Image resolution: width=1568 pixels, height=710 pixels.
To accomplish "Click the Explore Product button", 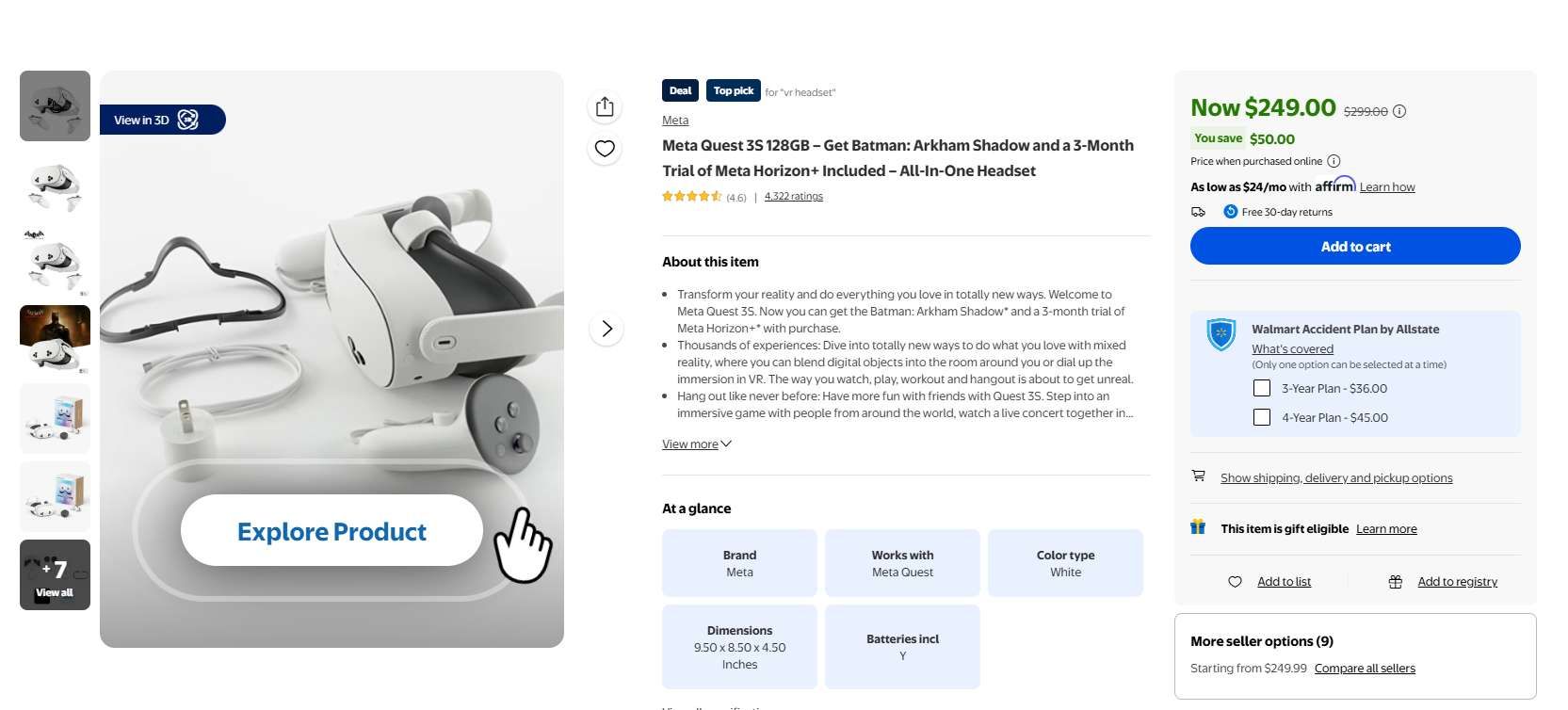I will 331,531.
